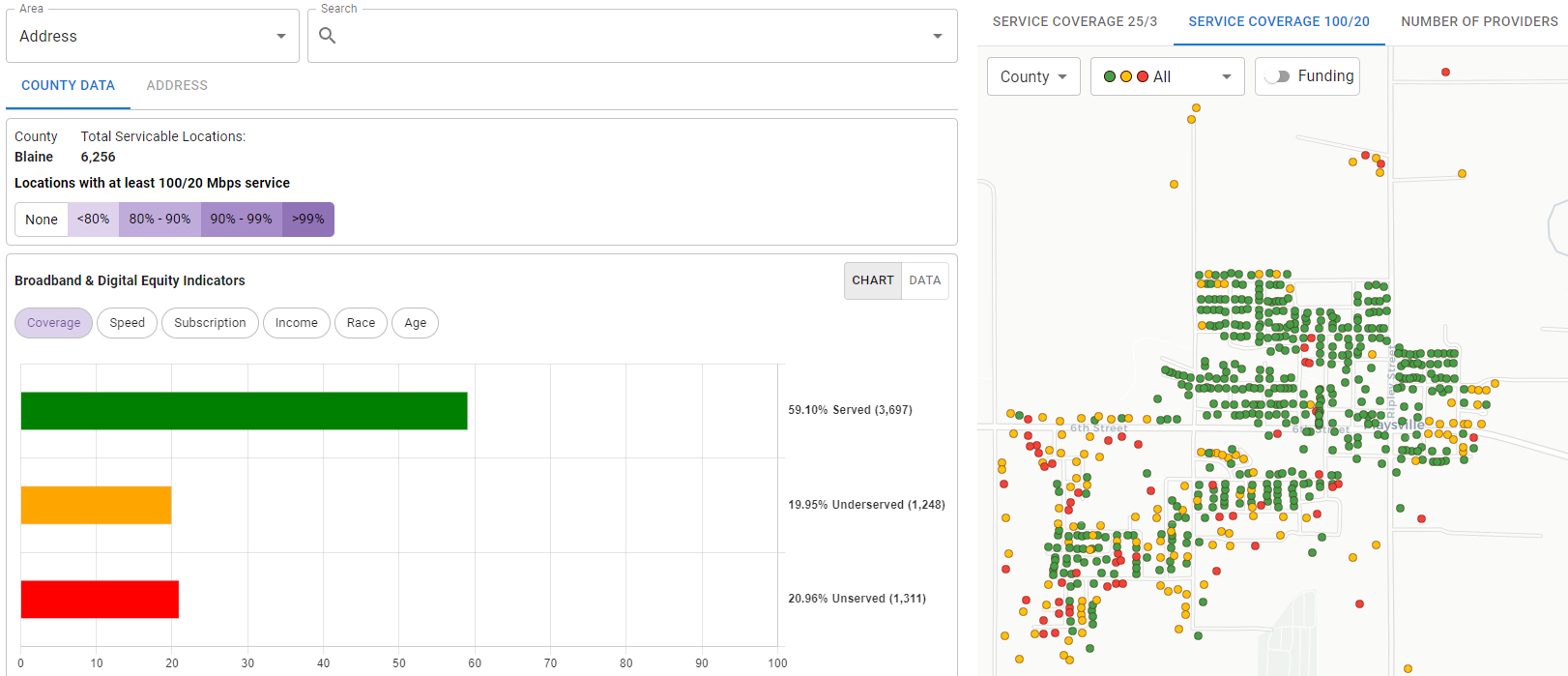
Task: Open the County map filter dropdown
Action: 1032,76
